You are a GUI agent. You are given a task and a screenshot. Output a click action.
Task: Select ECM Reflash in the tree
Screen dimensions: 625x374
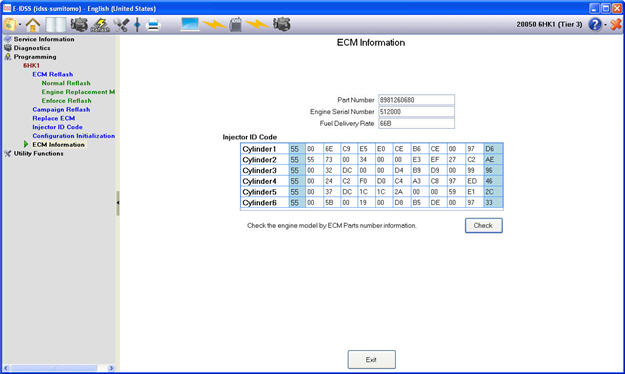pos(53,74)
